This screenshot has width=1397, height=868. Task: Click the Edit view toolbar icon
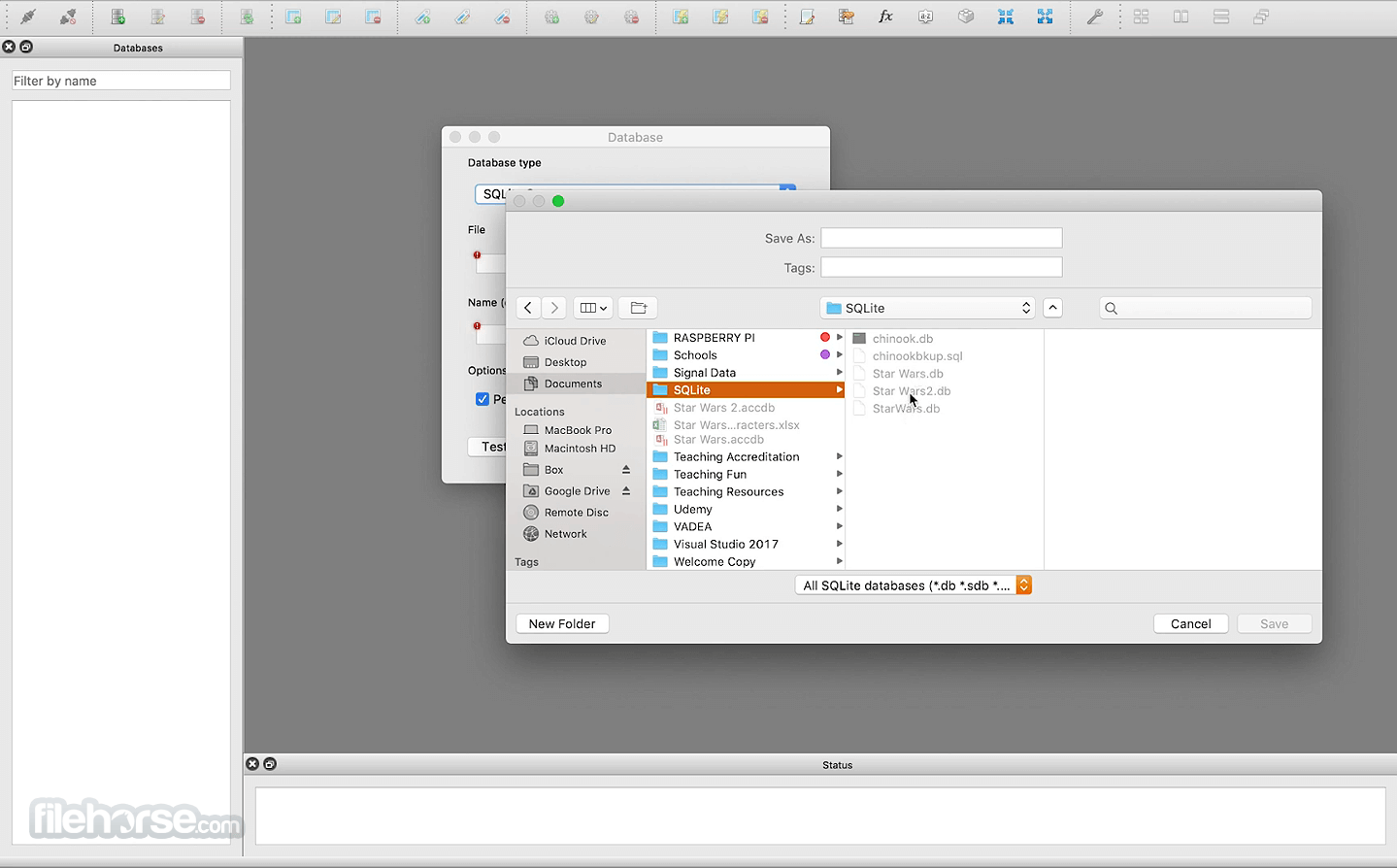[x=720, y=17]
